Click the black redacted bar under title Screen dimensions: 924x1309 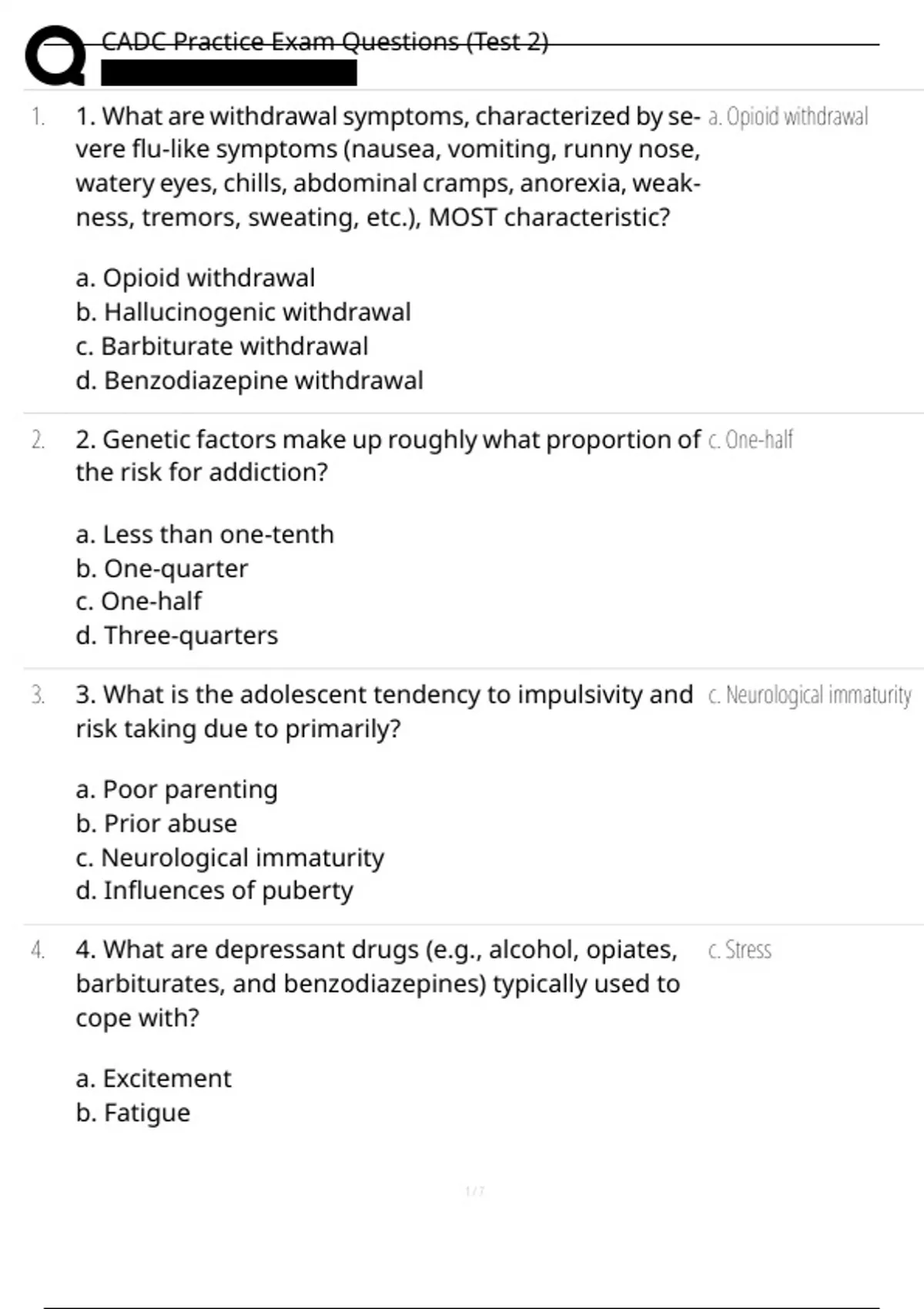(x=229, y=73)
